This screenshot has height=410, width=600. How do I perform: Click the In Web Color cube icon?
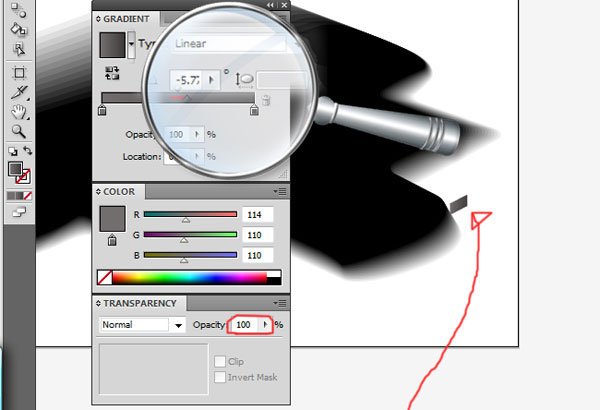click(x=112, y=240)
